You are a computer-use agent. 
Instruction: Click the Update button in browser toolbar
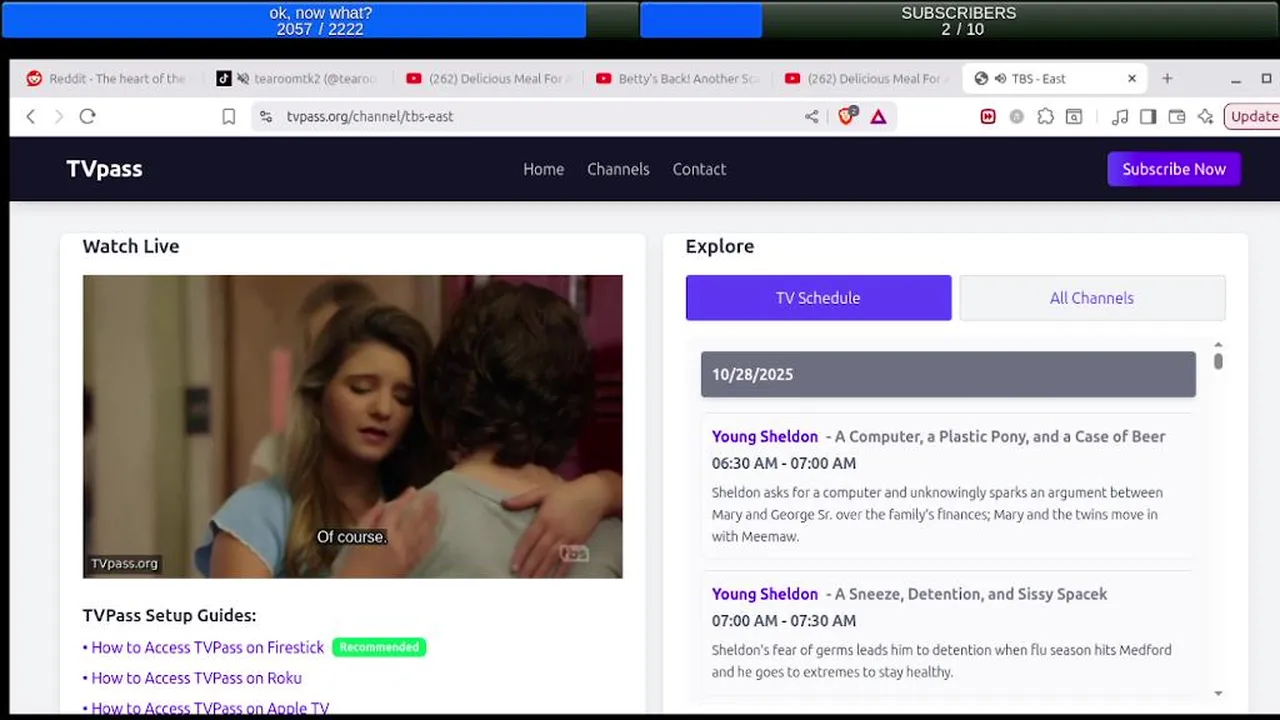[x=1252, y=117]
